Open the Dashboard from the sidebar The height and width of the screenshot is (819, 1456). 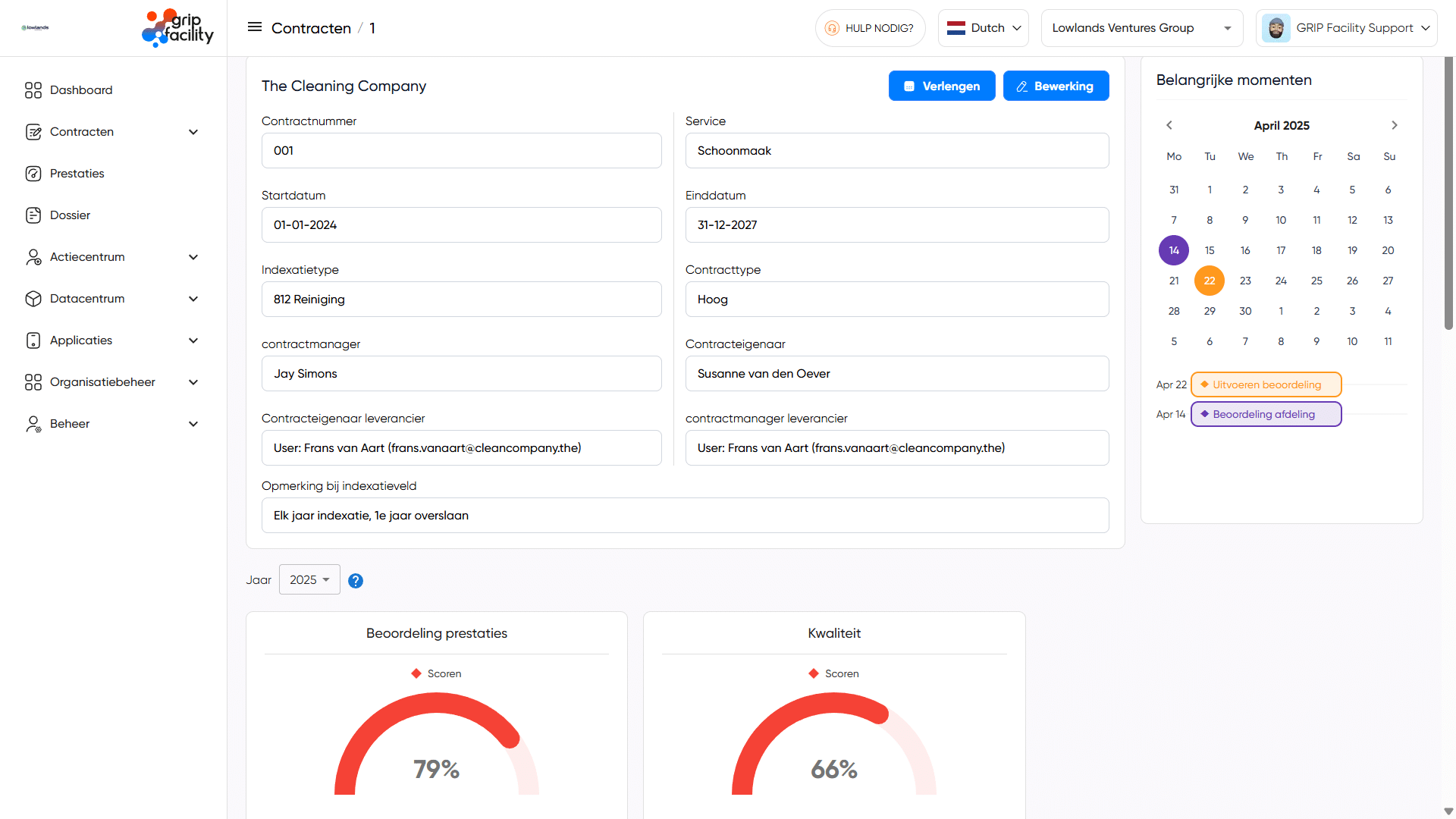click(81, 89)
